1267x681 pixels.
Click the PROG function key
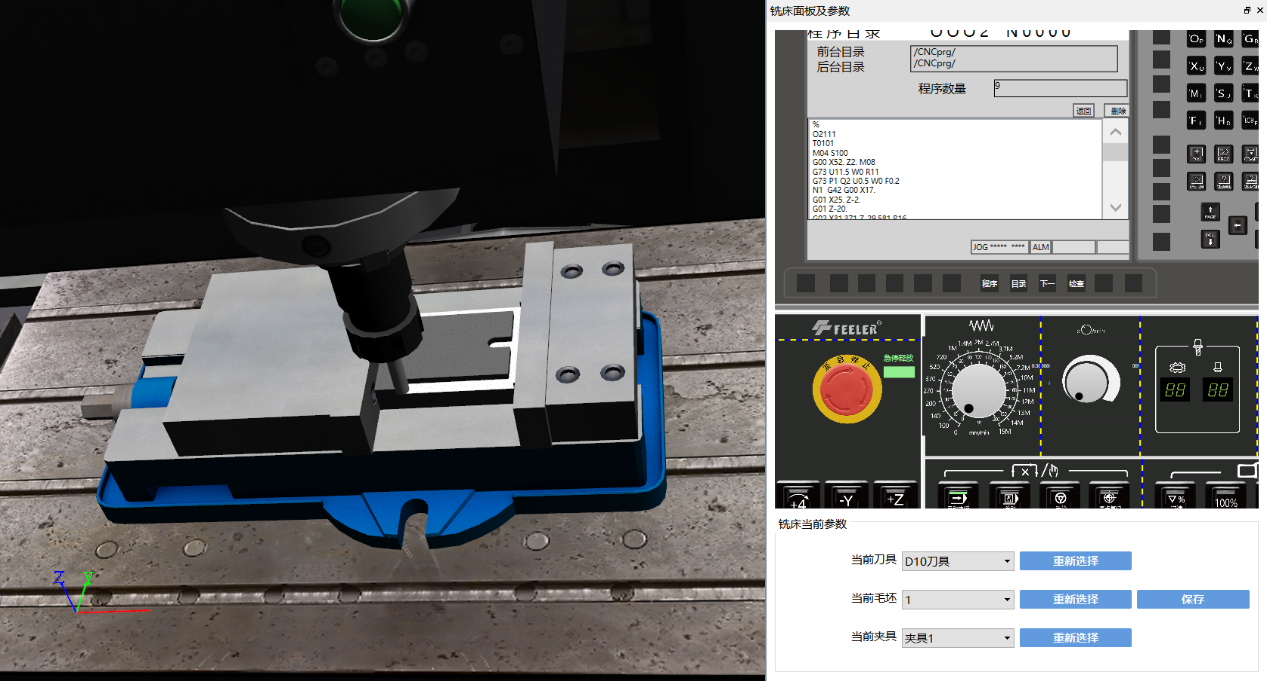tap(1223, 154)
